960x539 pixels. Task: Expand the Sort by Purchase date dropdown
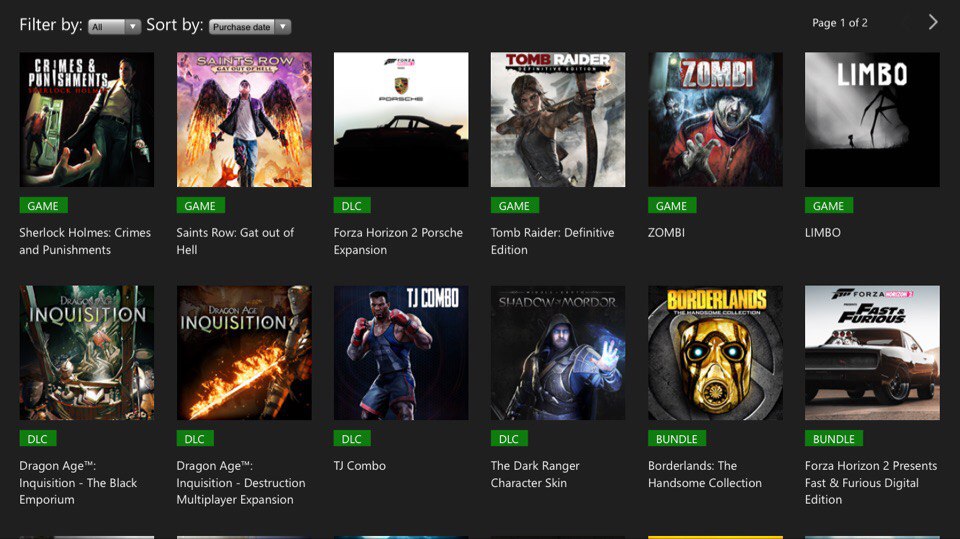click(x=250, y=27)
